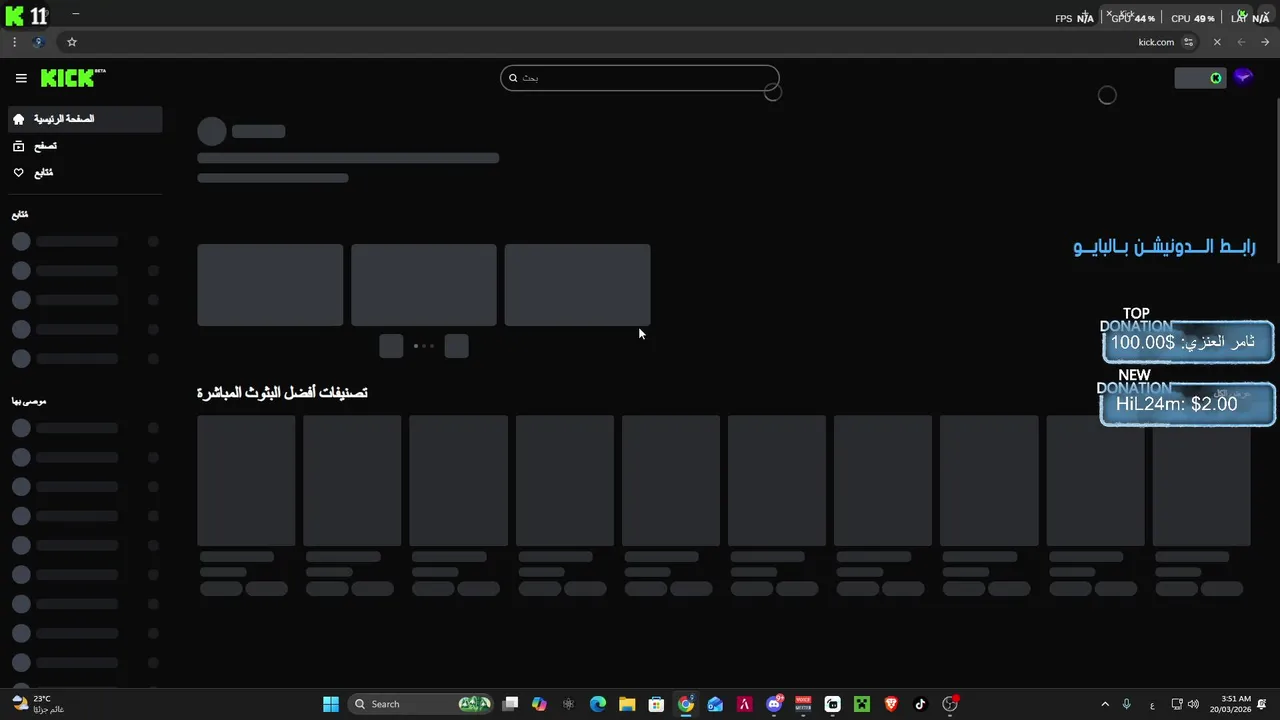
Task: Open Brave browser from the taskbar
Action: point(891,704)
